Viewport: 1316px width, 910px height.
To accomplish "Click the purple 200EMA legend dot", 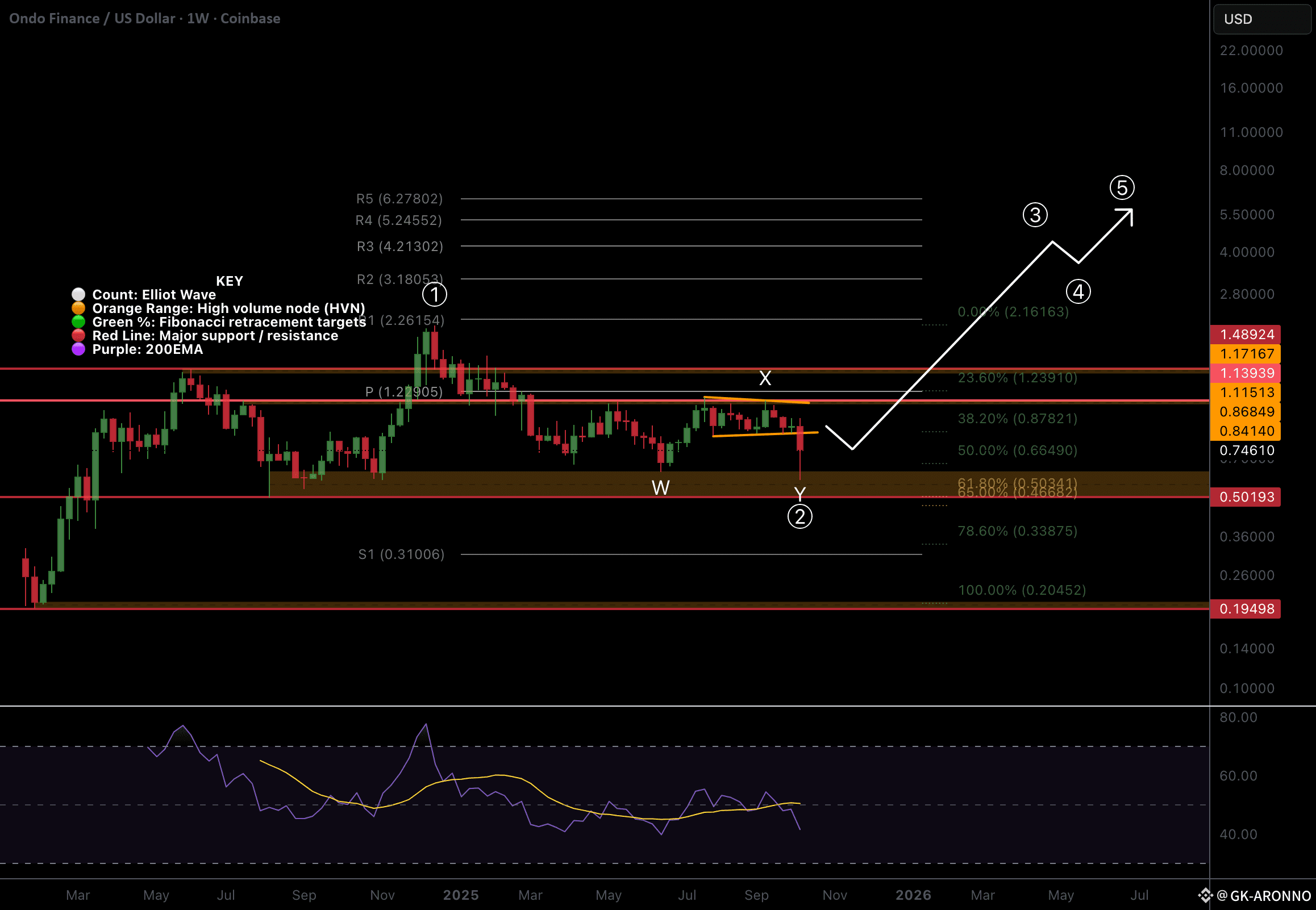I will point(78,349).
